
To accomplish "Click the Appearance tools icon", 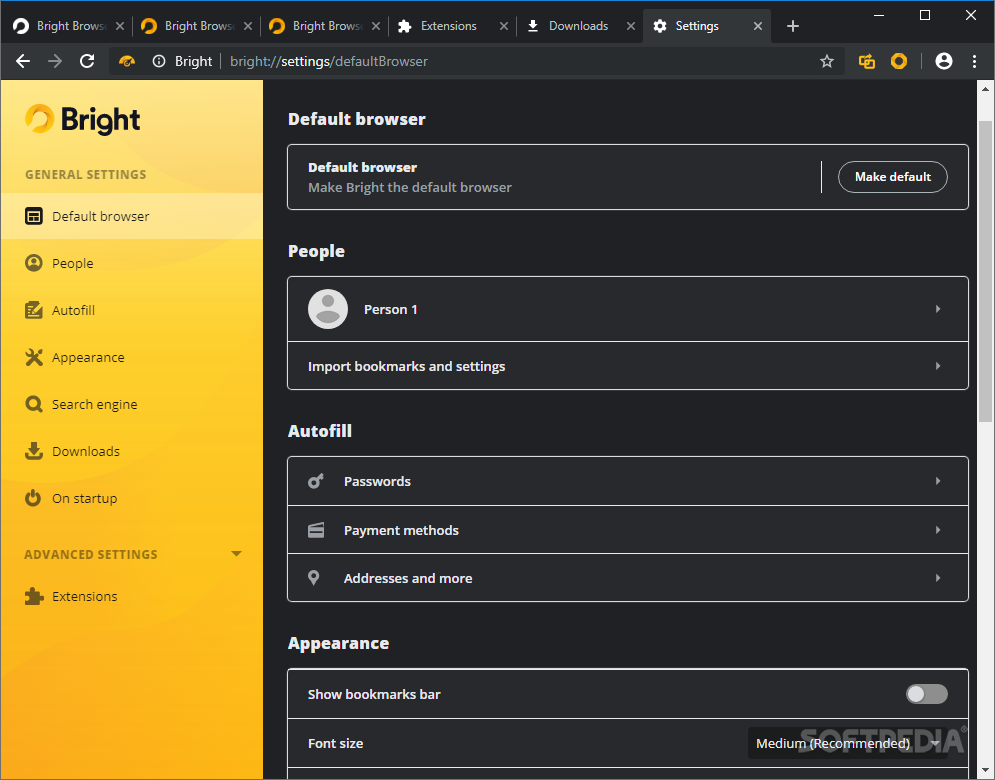I will [x=34, y=357].
